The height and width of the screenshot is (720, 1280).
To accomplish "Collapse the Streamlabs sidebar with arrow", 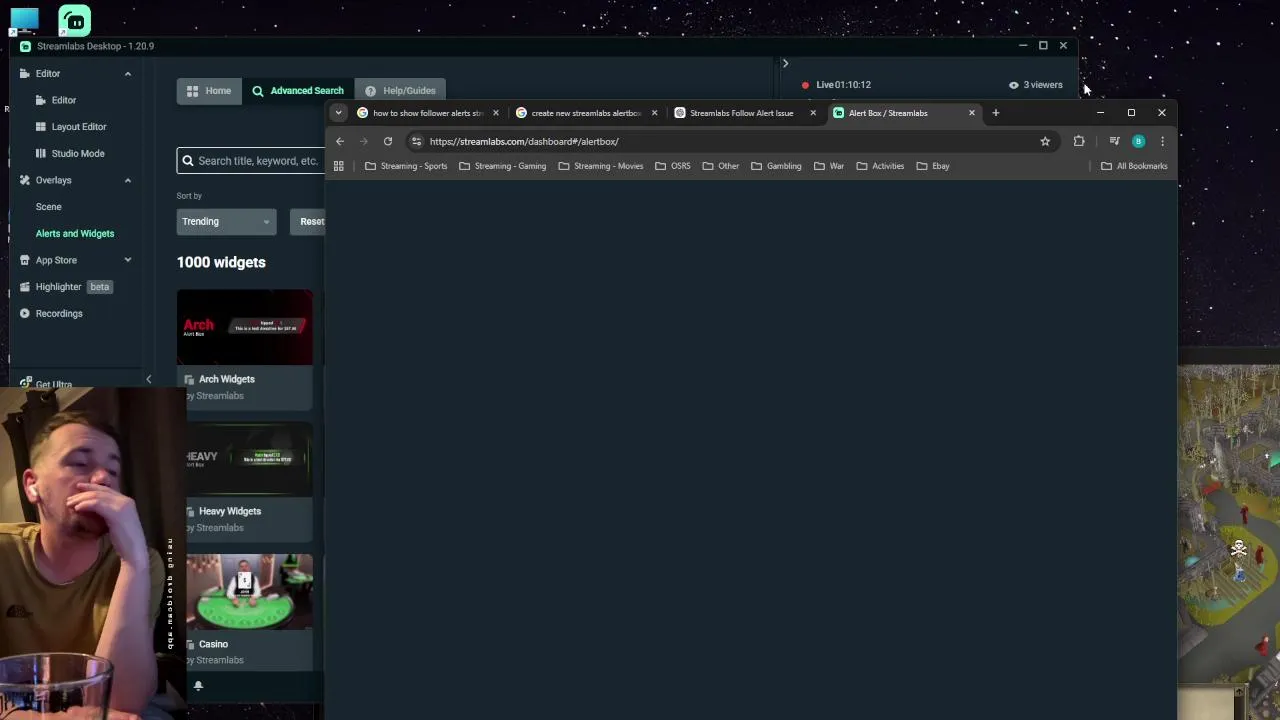I will click(148, 379).
